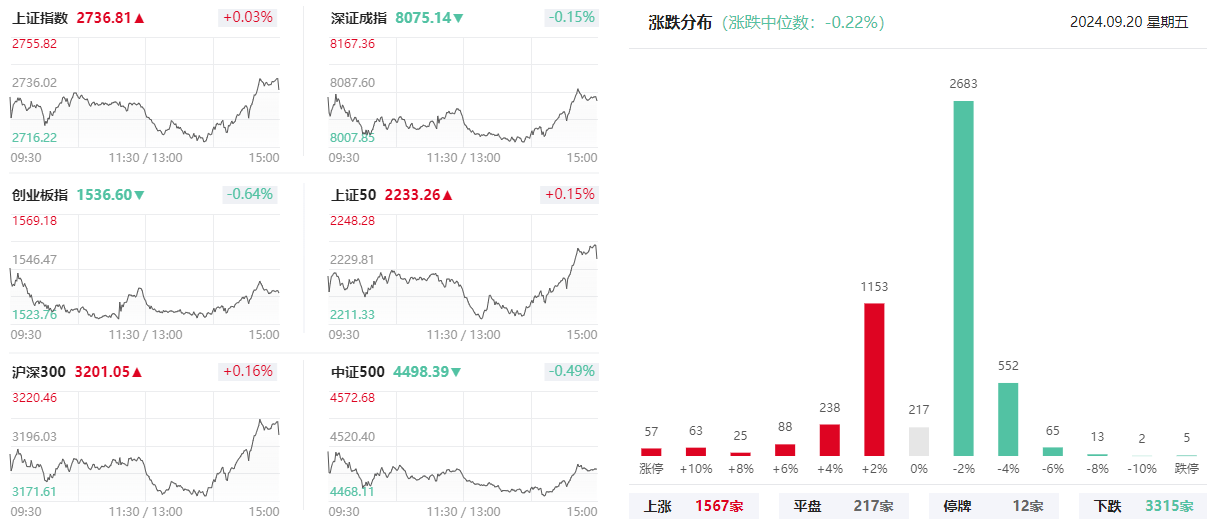Click the red up arrow next to 上证50
Image resolution: width=1207 pixels, height=519 pixels.
448,195
